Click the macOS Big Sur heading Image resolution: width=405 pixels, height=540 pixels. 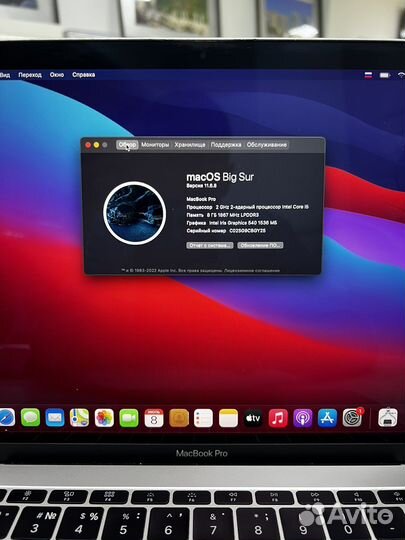(220, 177)
